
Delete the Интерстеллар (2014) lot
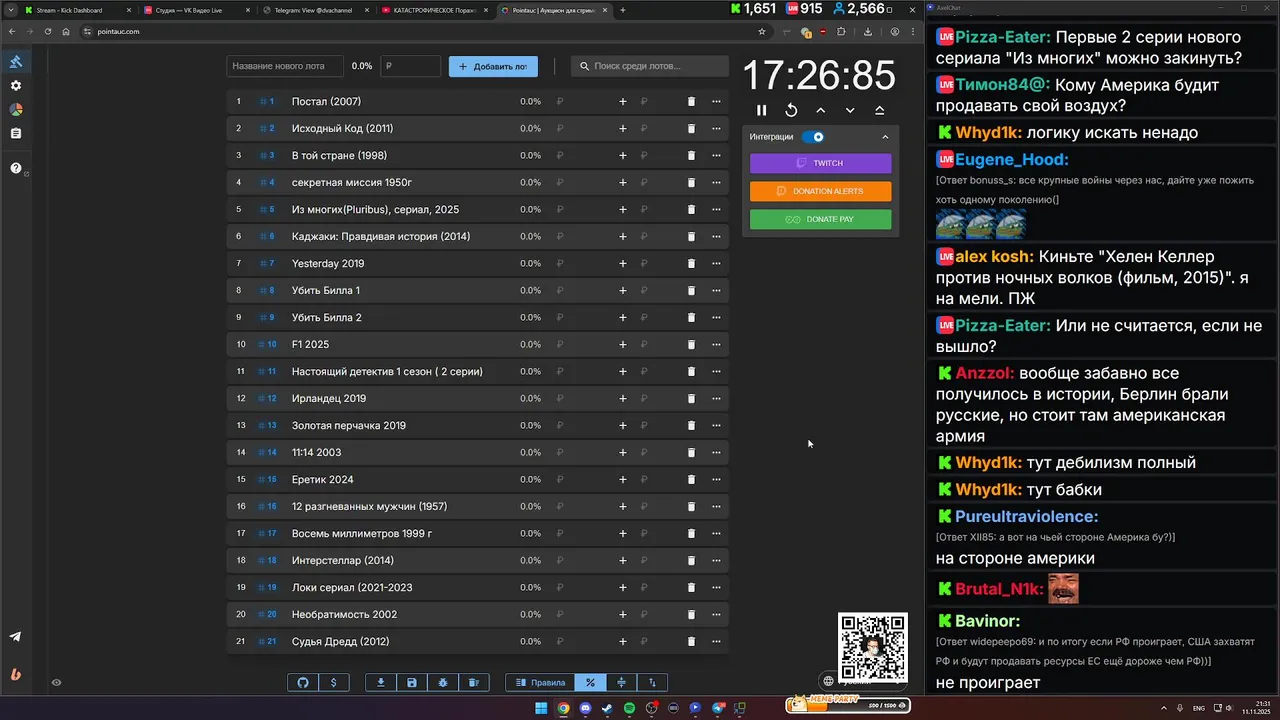click(691, 561)
